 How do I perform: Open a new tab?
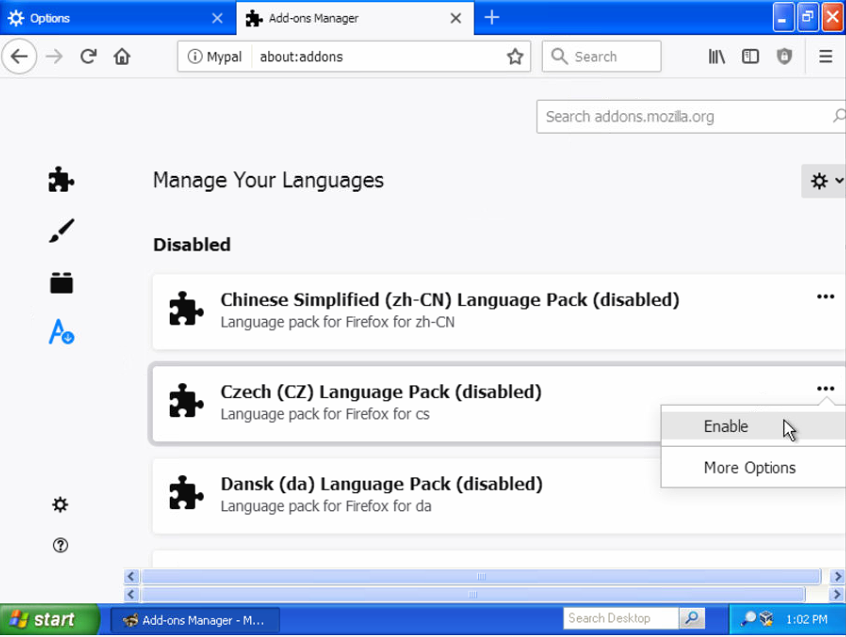click(492, 18)
